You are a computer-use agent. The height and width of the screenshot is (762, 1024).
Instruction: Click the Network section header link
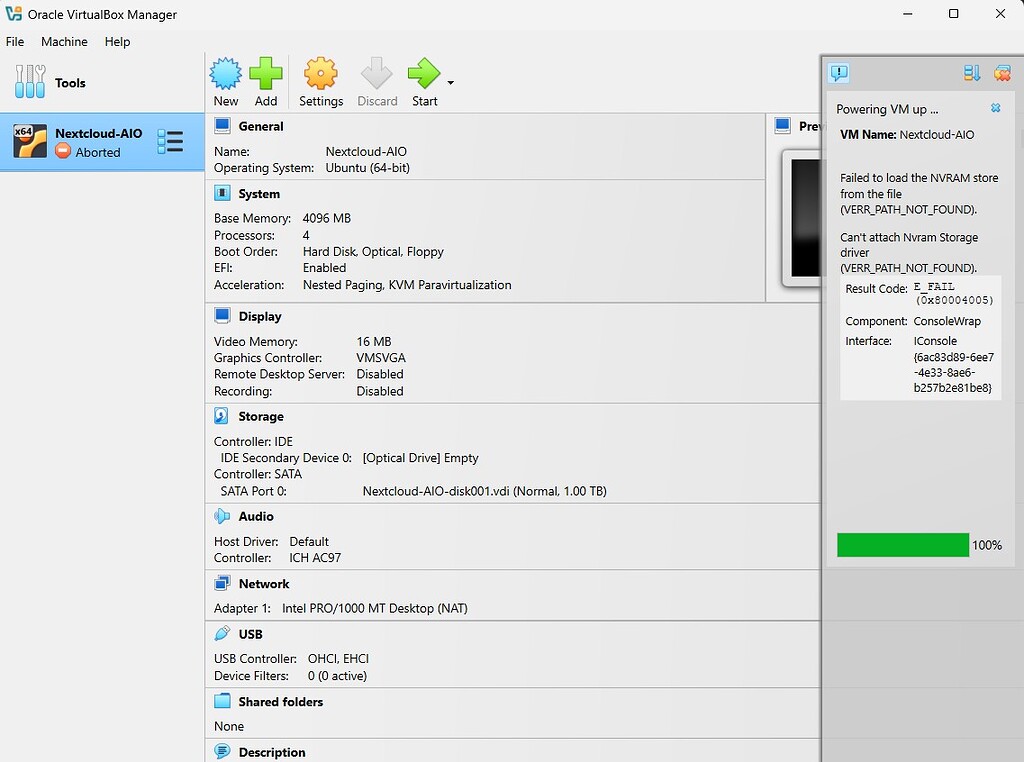click(264, 584)
